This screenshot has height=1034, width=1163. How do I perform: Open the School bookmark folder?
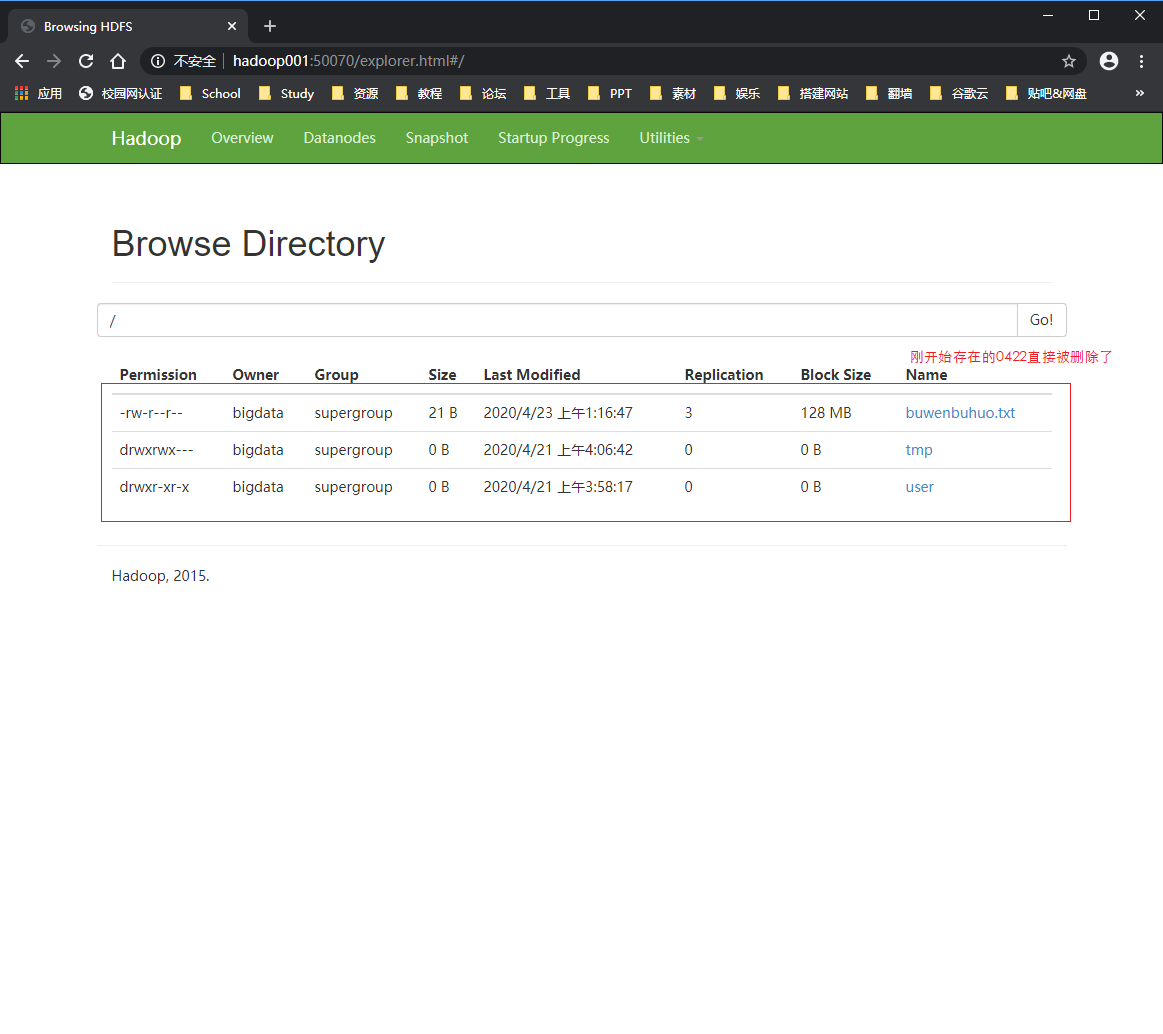click(210, 93)
